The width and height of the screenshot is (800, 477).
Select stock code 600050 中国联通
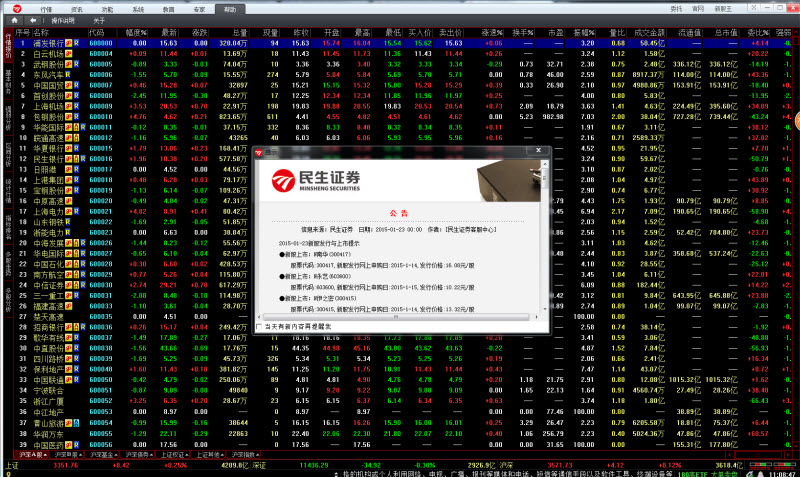point(101,380)
